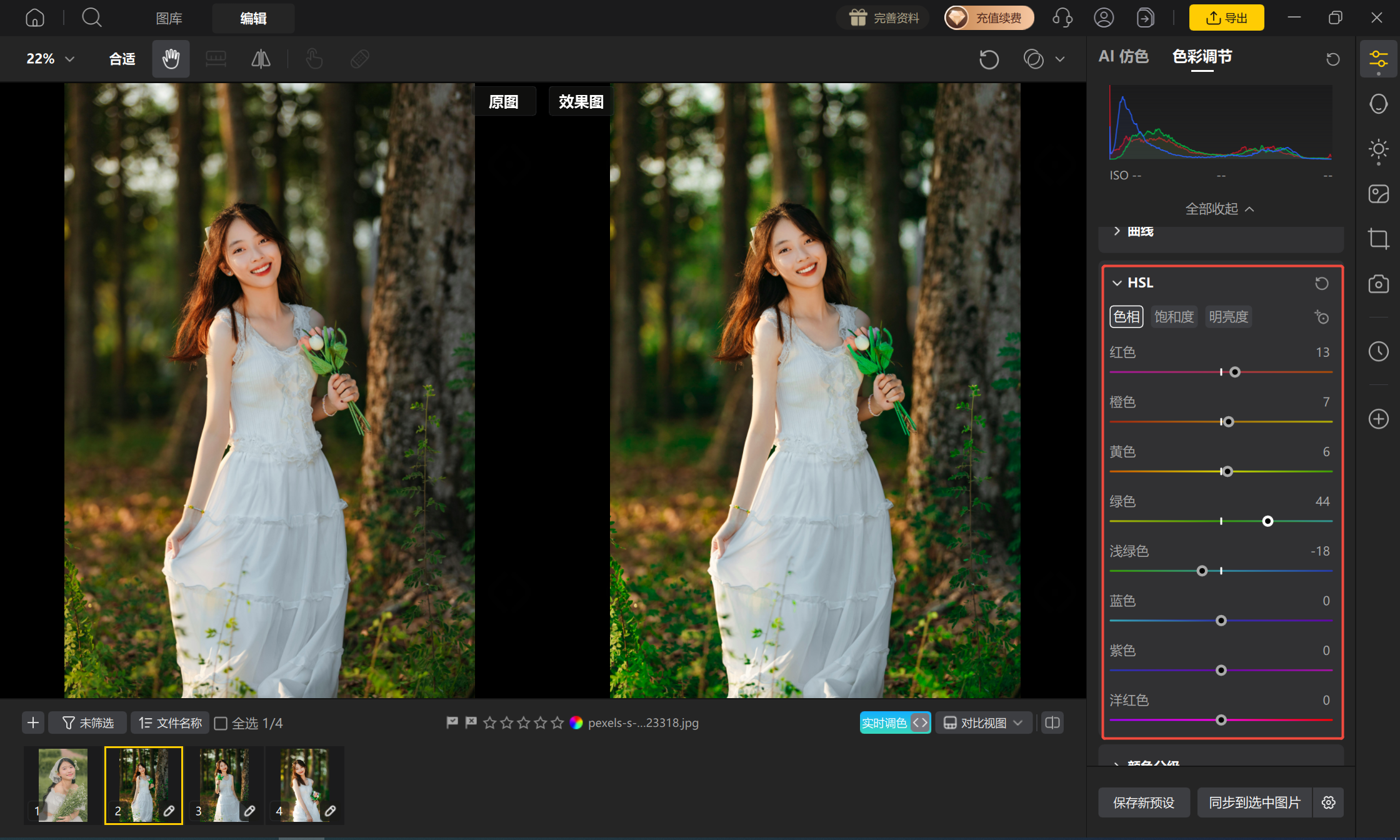This screenshot has height=840, width=1400.
Task: Select thumbnail number 3 in filmstrip
Action: (224, 786)
